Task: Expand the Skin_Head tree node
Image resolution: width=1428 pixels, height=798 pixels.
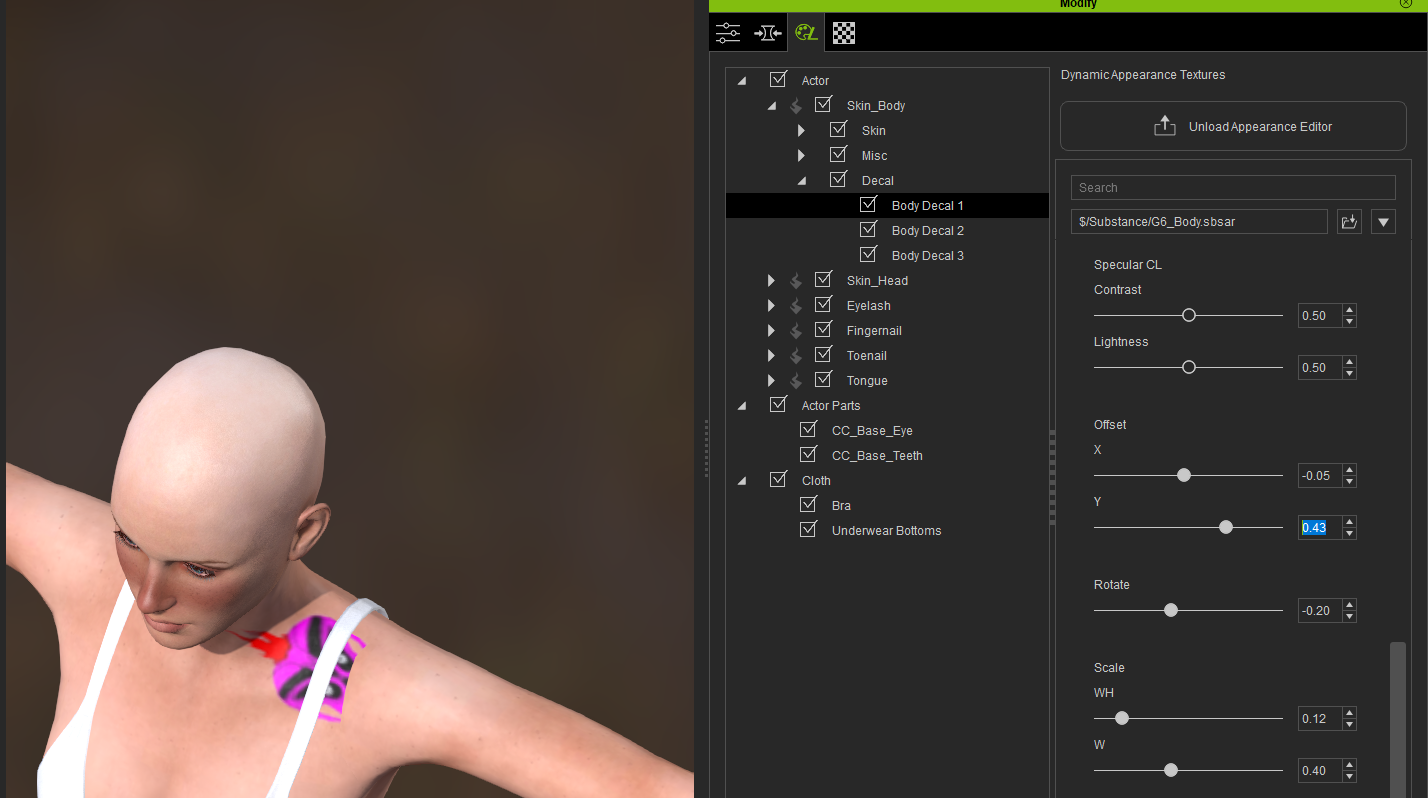Action: click(771, 280)
